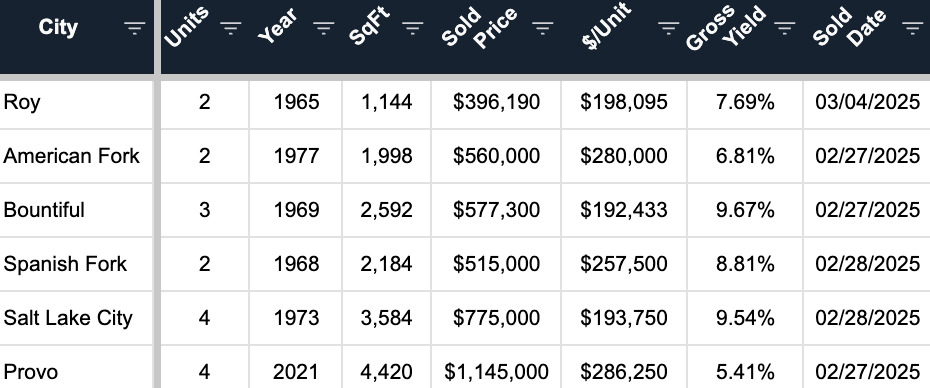This screenshot has width=930, height=388.
Task: Click the 9.67% gross yield cell
Action: coord(745,210)
